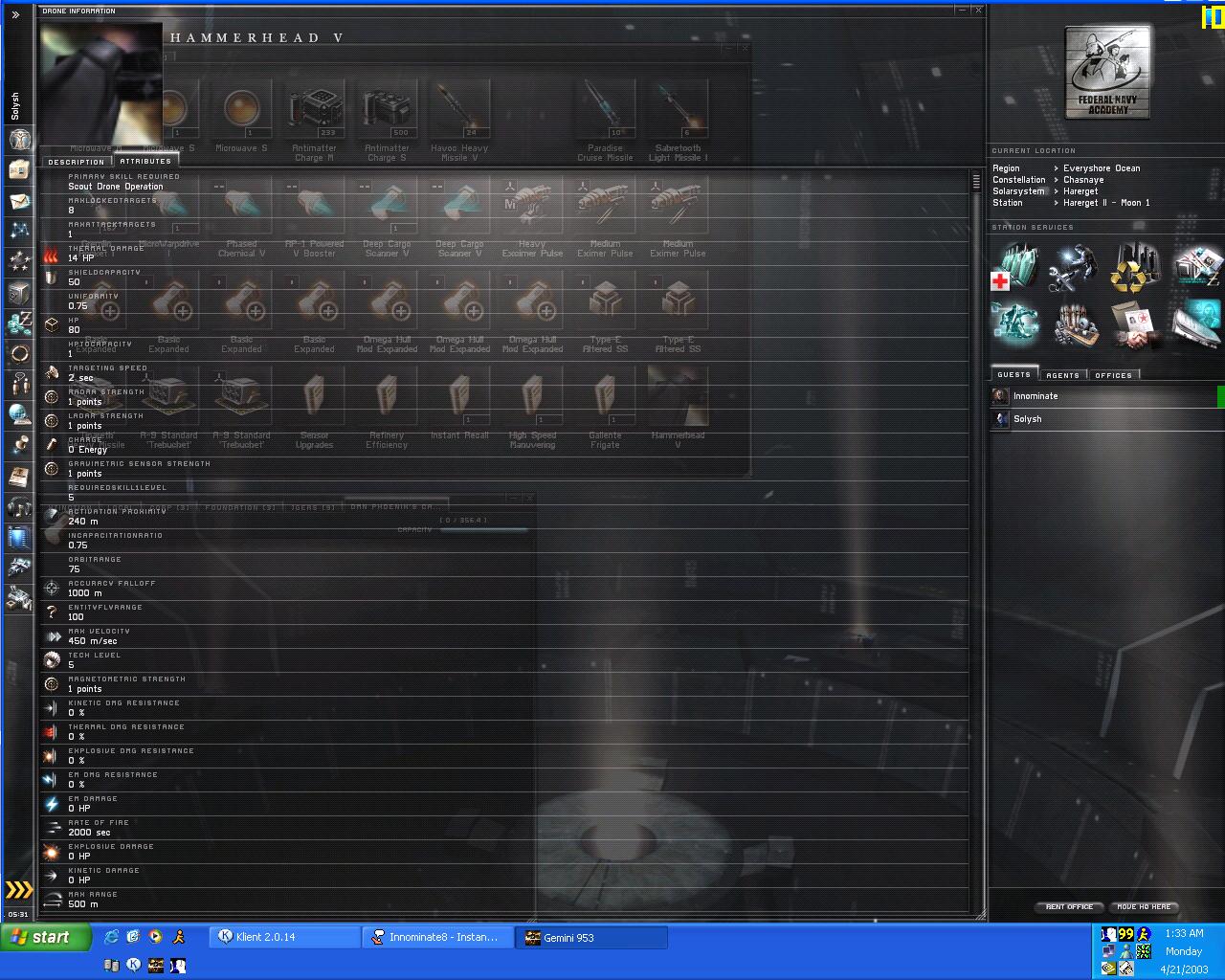This screenshot has width=1225, height=980.
Task: Click the Scout Drone Operation skill text
Action: [116, 187]
